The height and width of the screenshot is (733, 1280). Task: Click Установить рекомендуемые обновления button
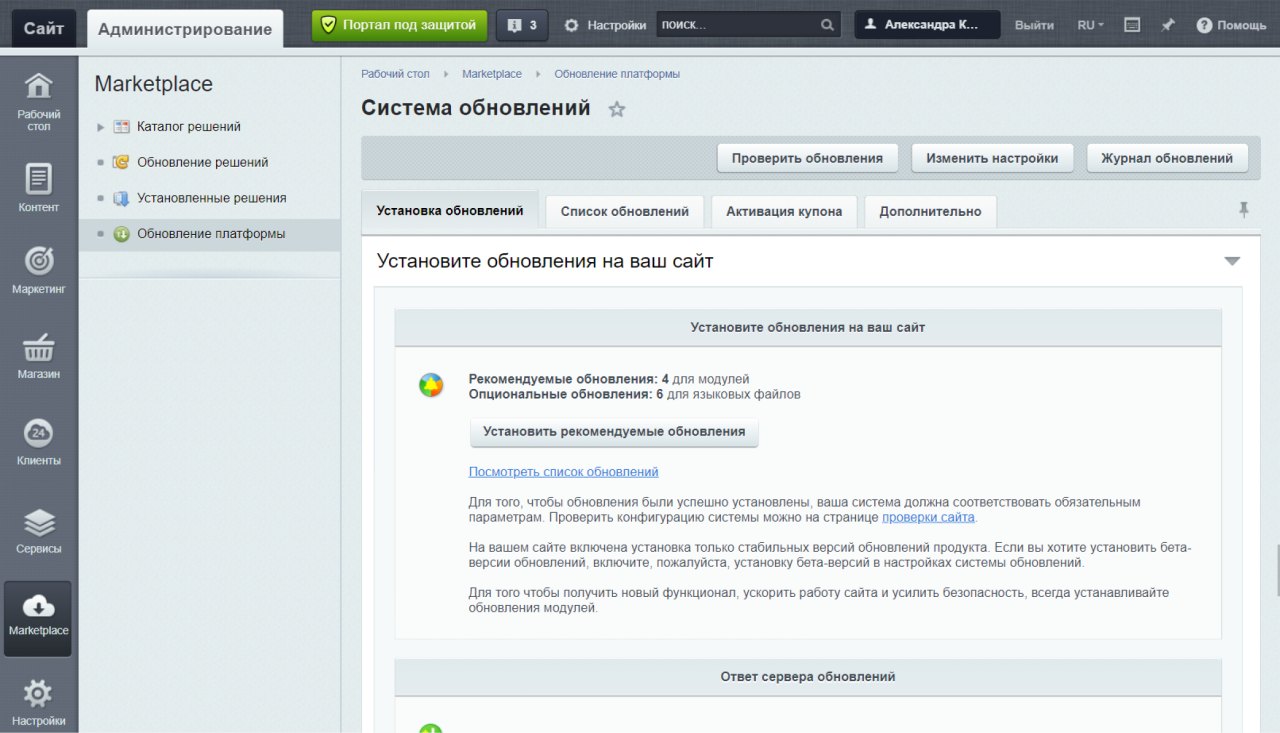pos(614,432)
